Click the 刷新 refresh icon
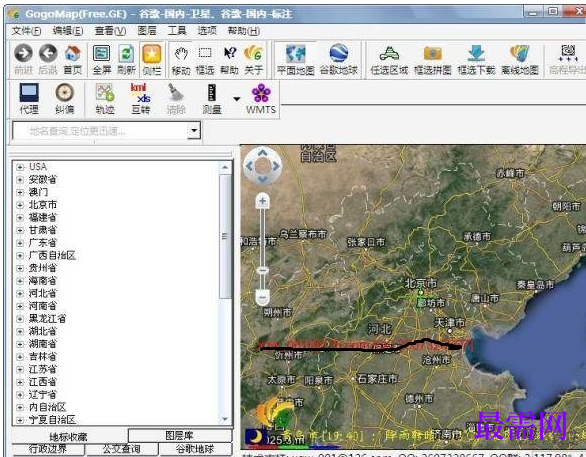This screenshot has height=457, width=586. pos(126,53)
